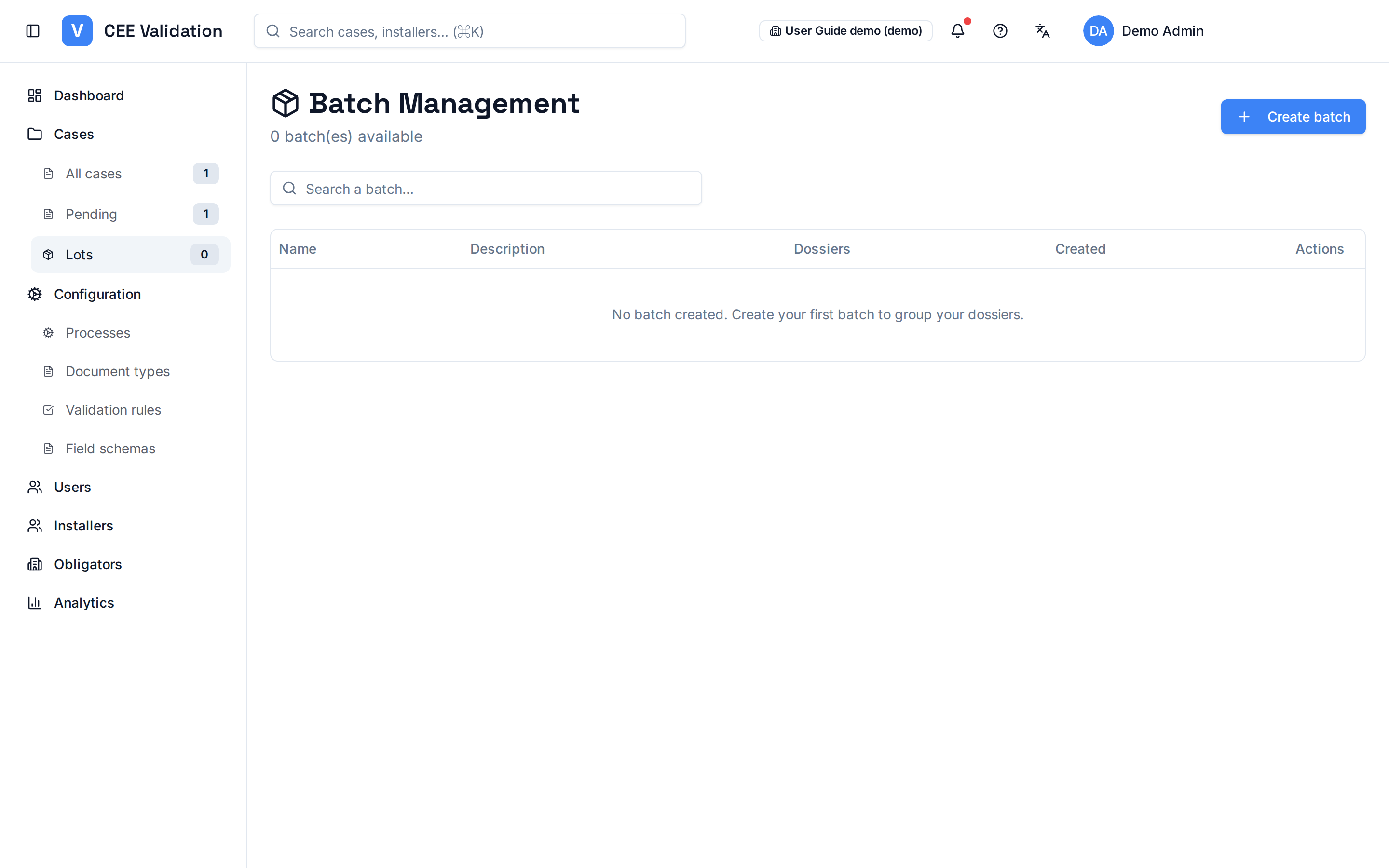This screenshot has height=868, width=1389.
Task: Click the Processes gear icon
Action: click(48, 333)
